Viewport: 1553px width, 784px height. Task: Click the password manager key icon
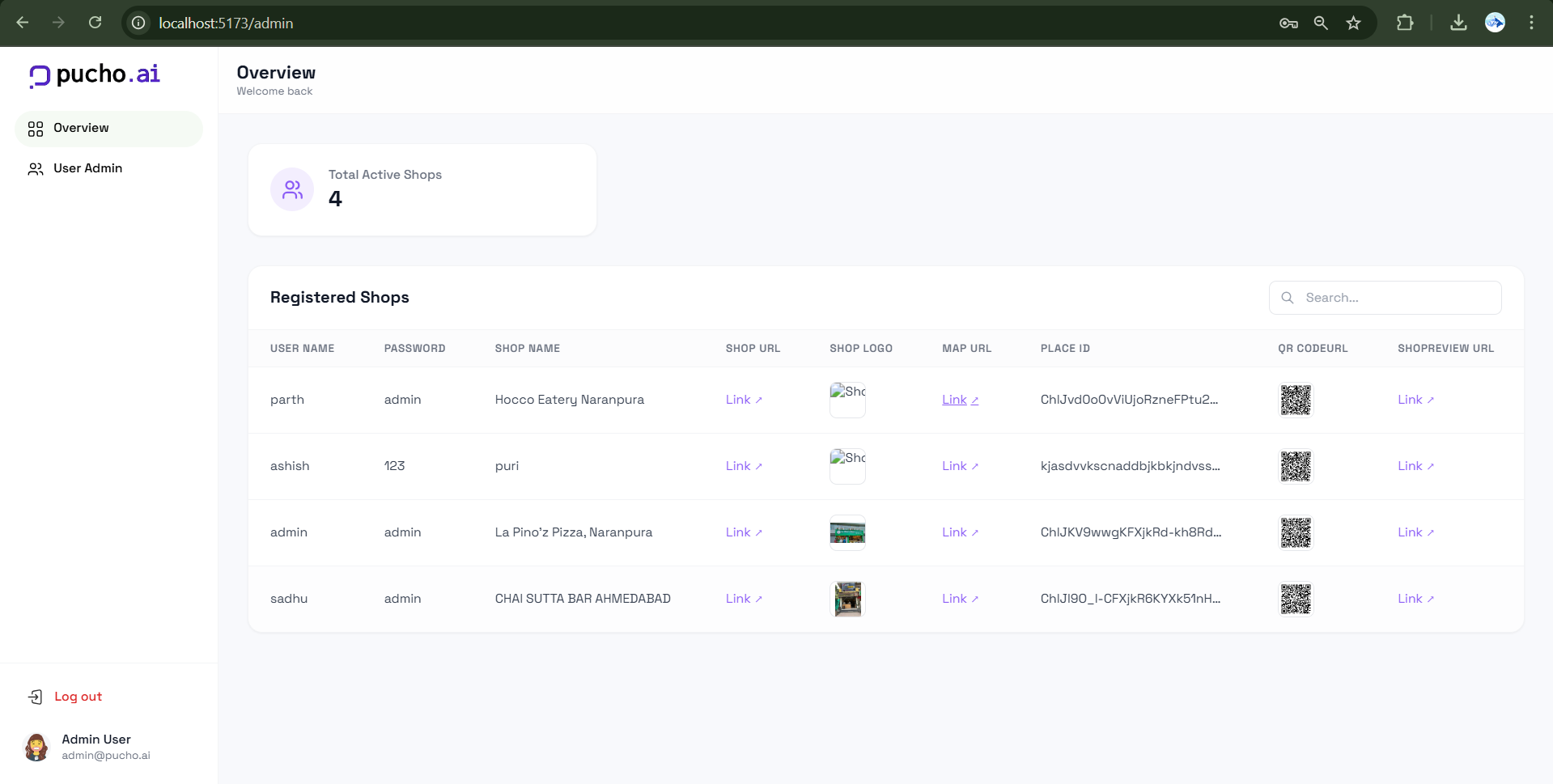(x=1288, y=23)
